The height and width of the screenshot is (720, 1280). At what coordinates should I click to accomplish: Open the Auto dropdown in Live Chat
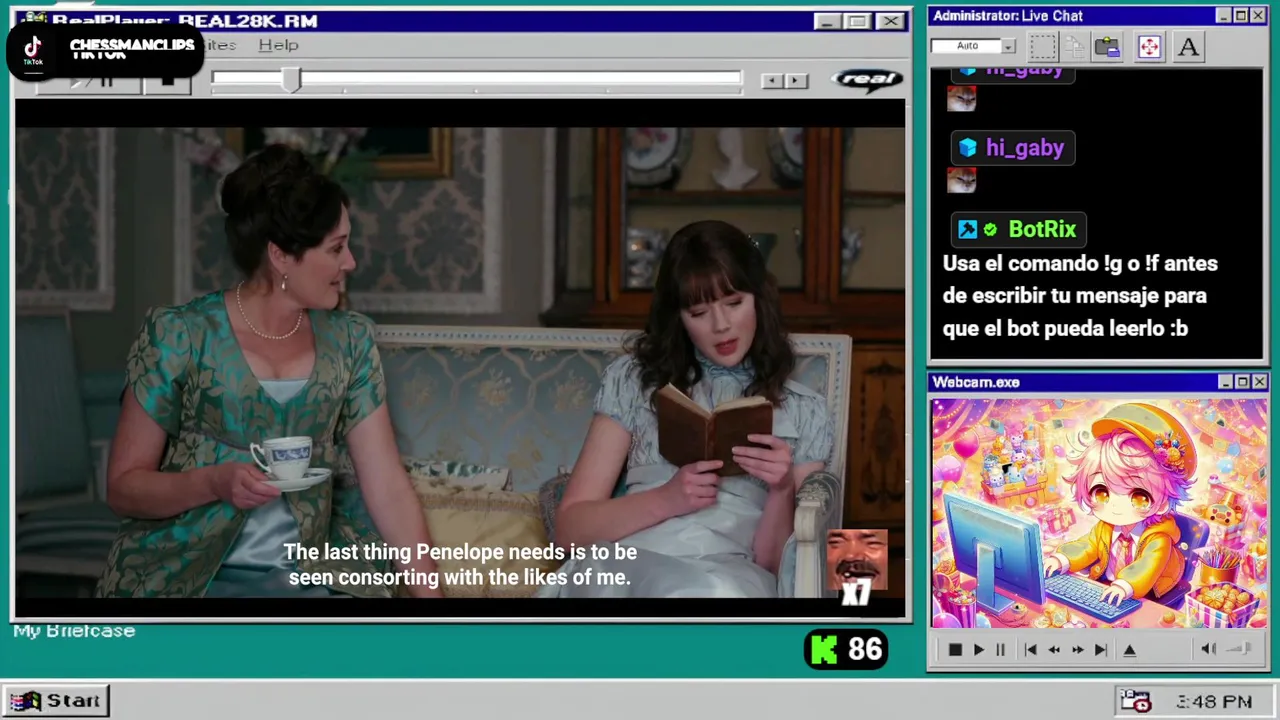point(1008,46)
